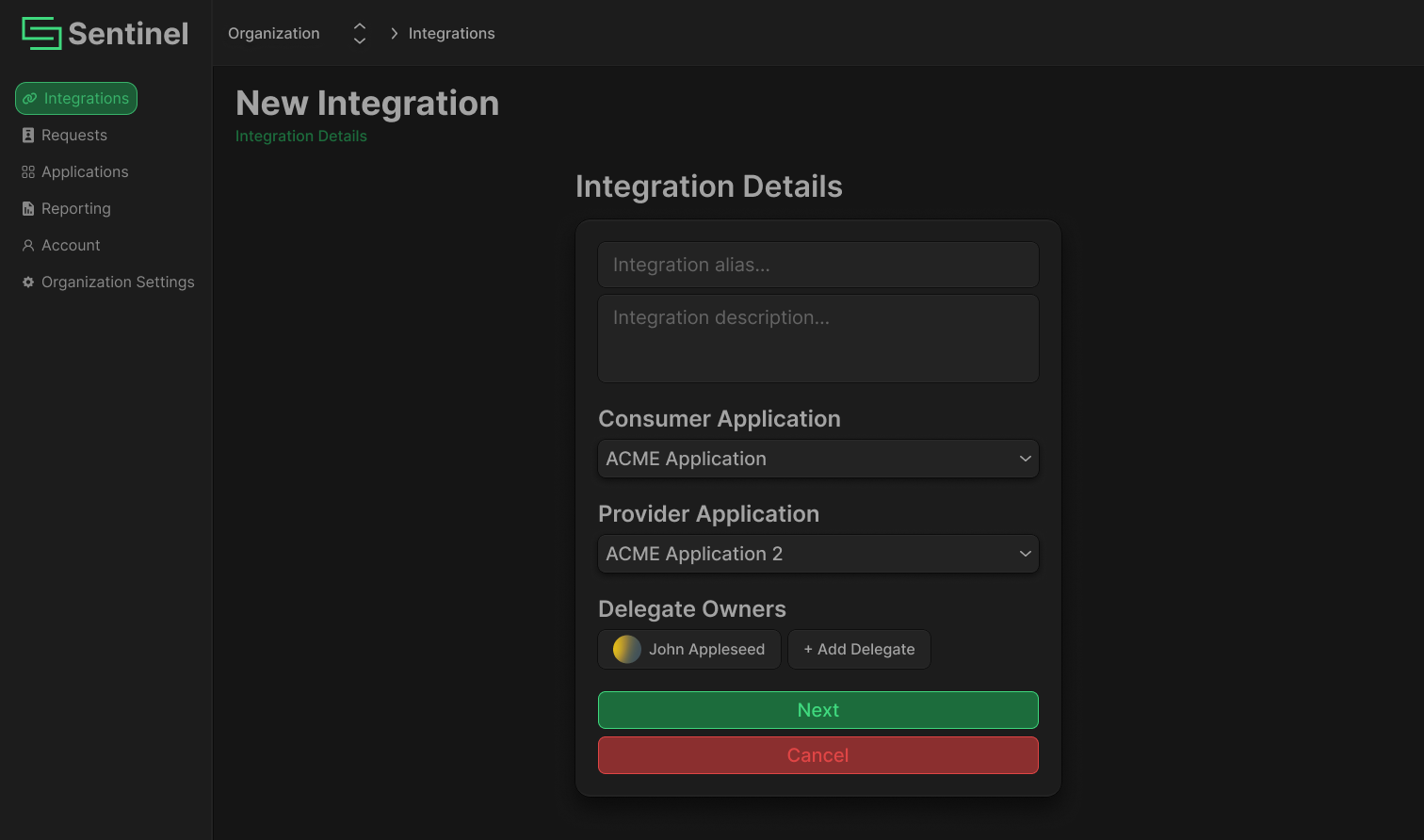Click the Next button

818,710
